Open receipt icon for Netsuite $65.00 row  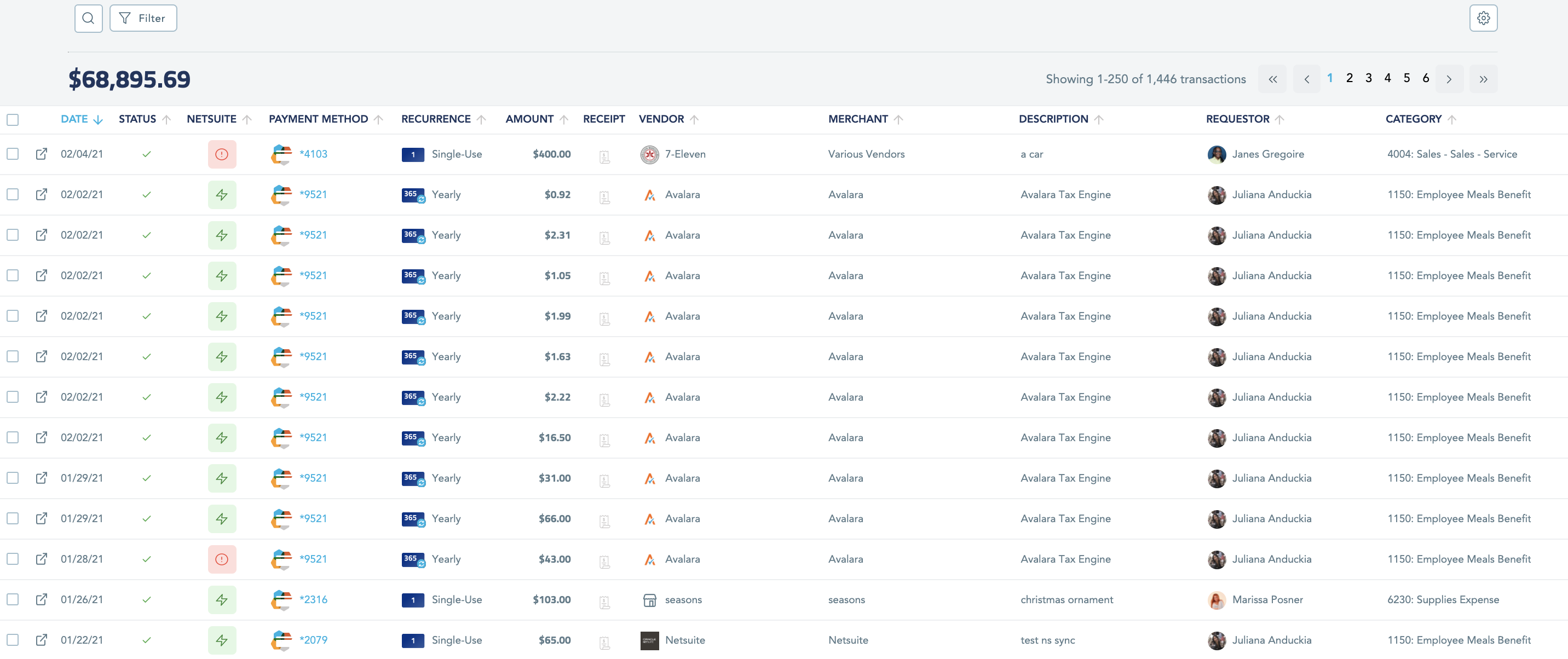tap(604, 643)
